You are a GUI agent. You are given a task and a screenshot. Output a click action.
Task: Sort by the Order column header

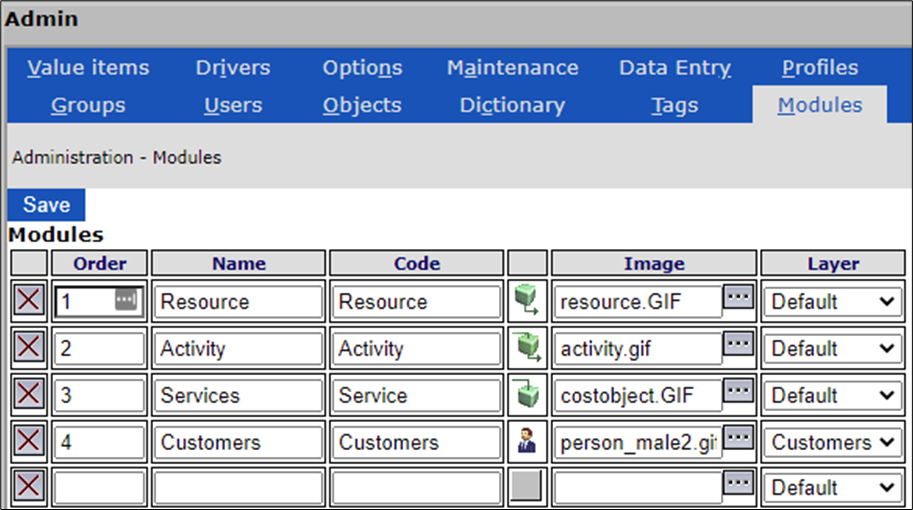(x=99, y=264)
